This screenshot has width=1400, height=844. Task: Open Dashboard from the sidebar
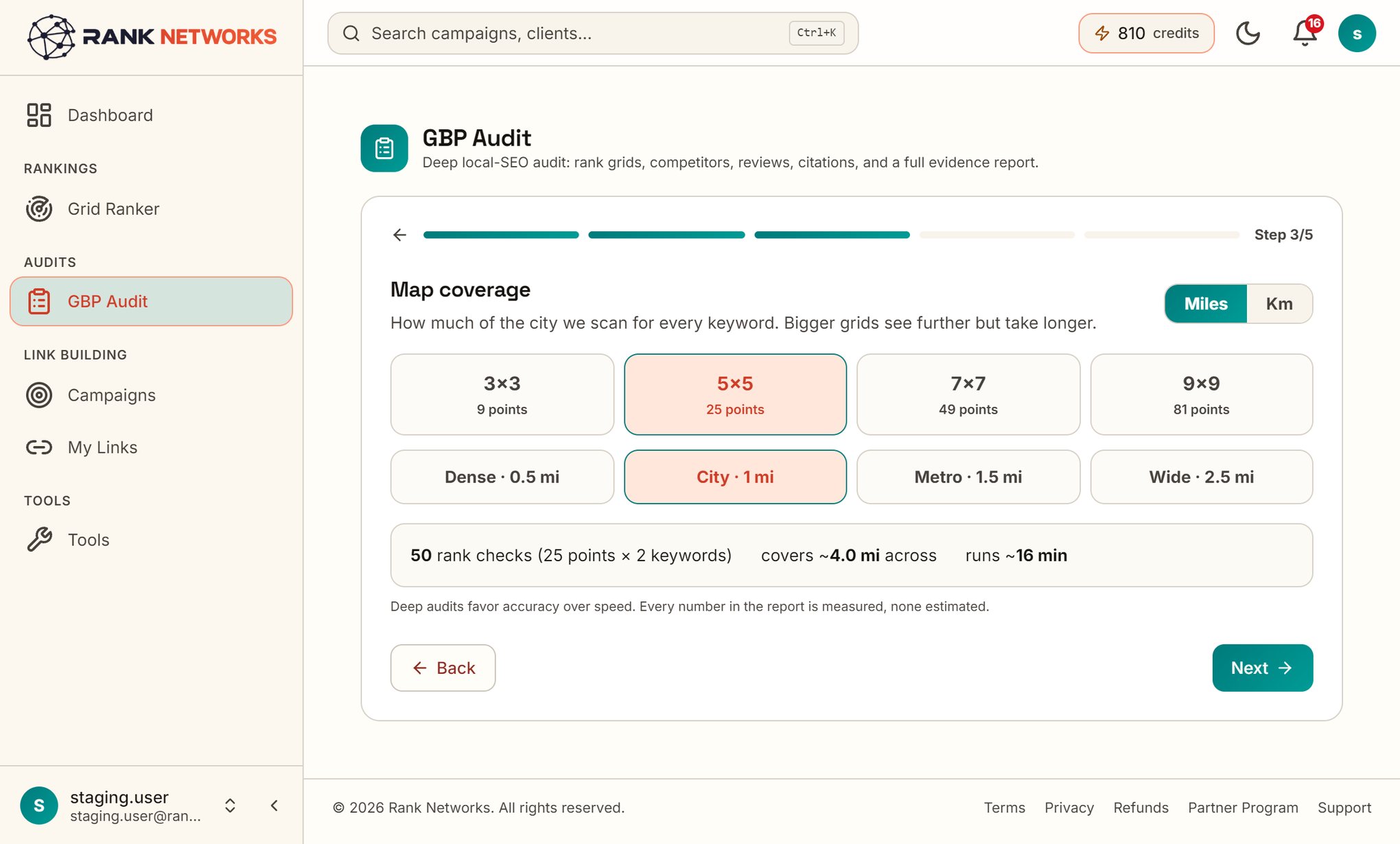point(151,115)
